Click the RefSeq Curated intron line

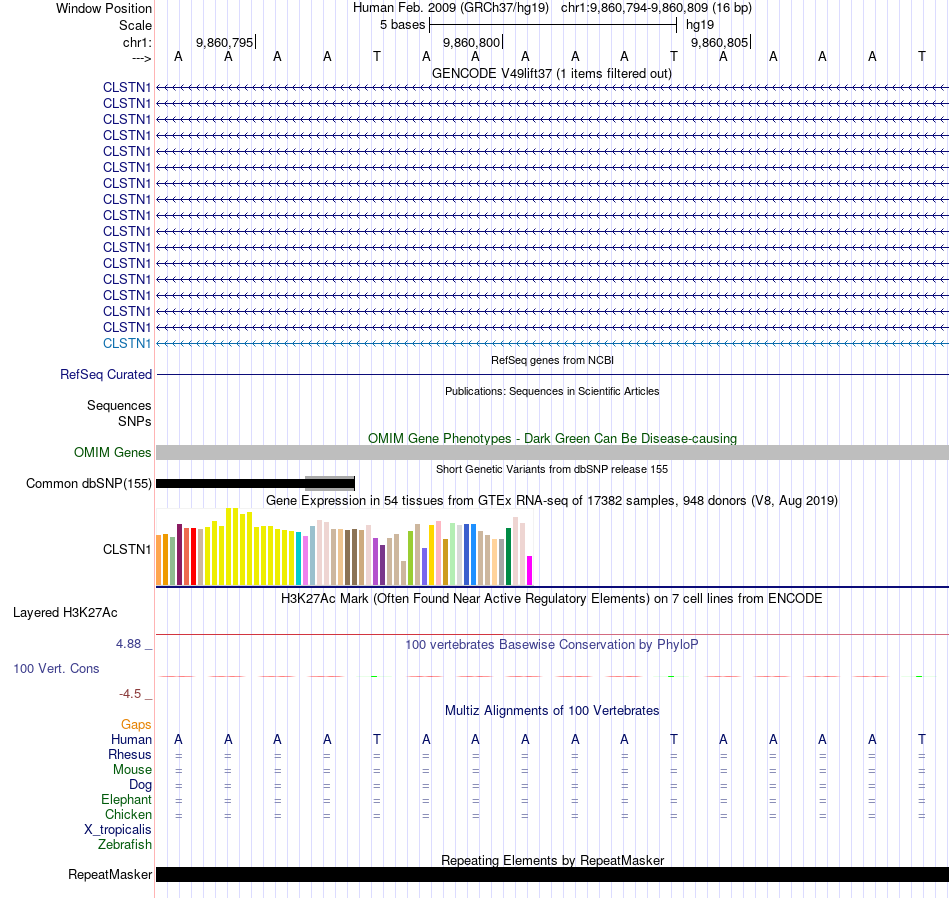point(552,374)
